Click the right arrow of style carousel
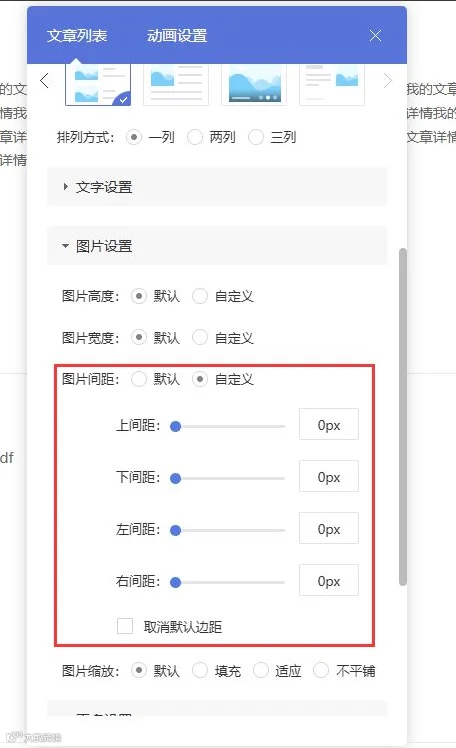 (387, 81)
